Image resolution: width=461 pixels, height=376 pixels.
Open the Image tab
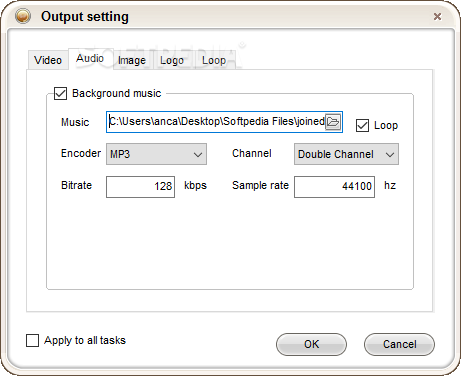click(x=132, y=60)
